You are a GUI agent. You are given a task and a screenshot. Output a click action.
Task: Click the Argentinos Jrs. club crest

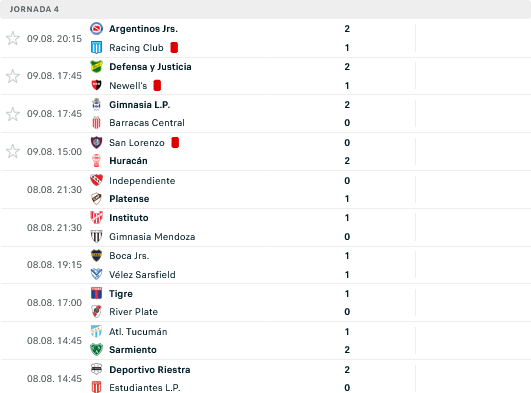[x=97, y=29]
